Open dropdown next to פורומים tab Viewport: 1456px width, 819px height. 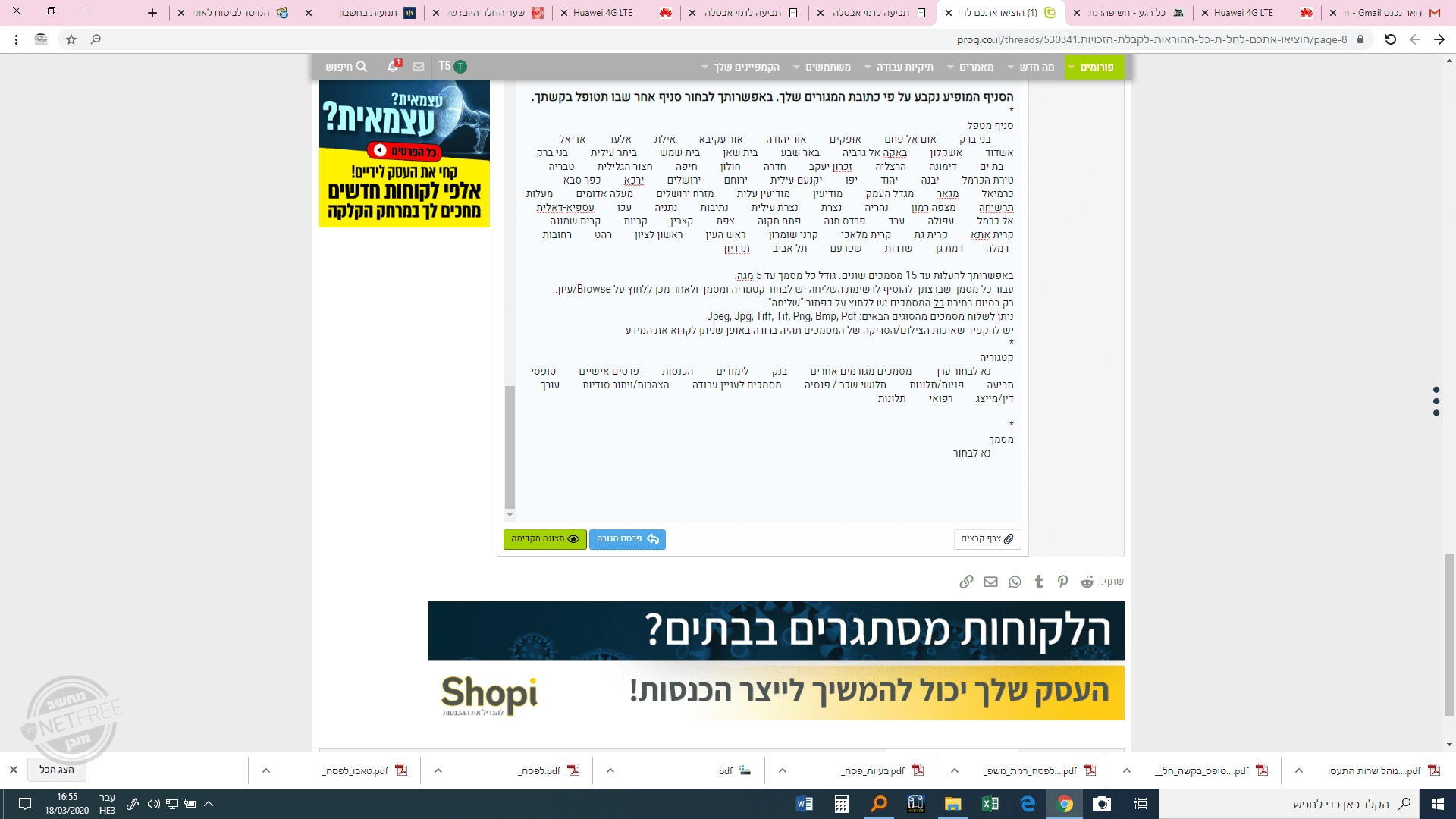tap(1071, 67)
